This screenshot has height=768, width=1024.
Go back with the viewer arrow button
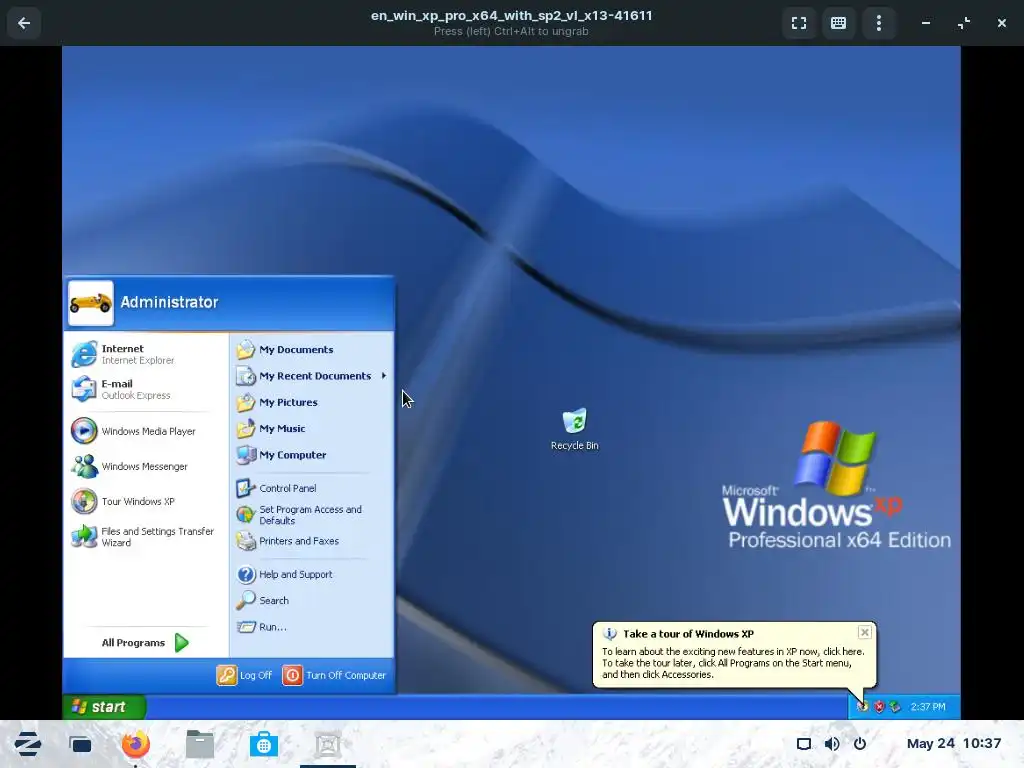[x=24, y=24]
